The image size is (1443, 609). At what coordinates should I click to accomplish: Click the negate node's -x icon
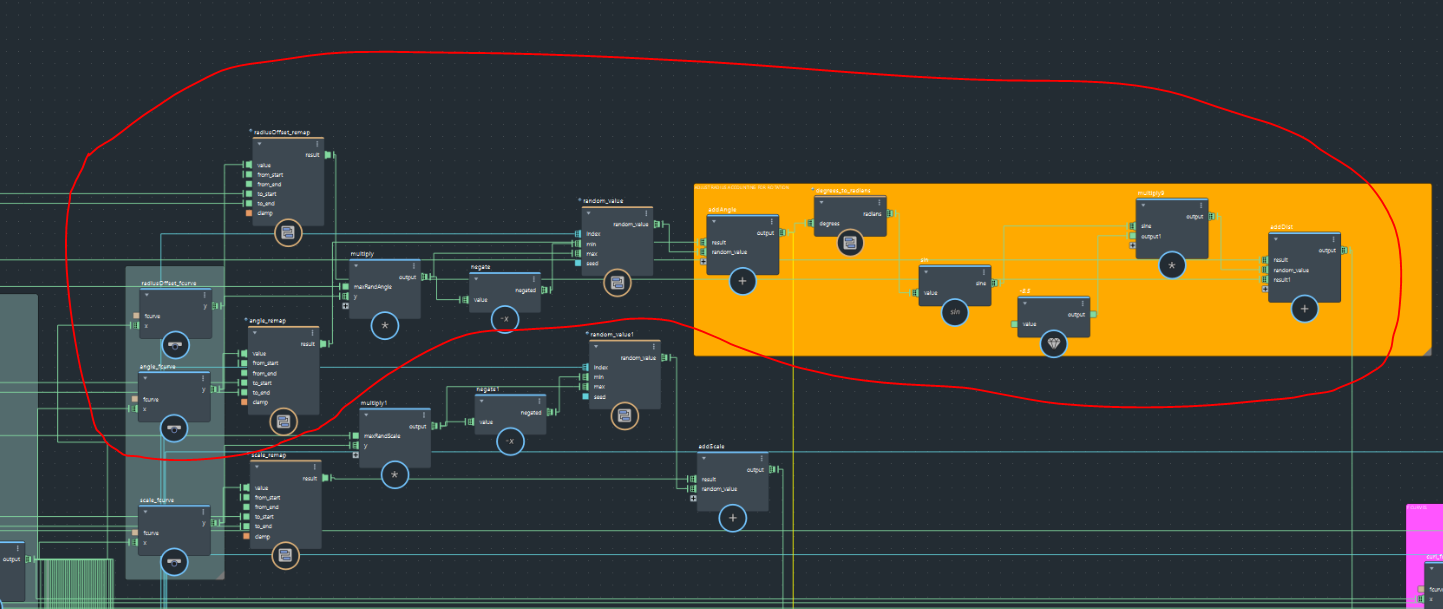pos(505,319)
